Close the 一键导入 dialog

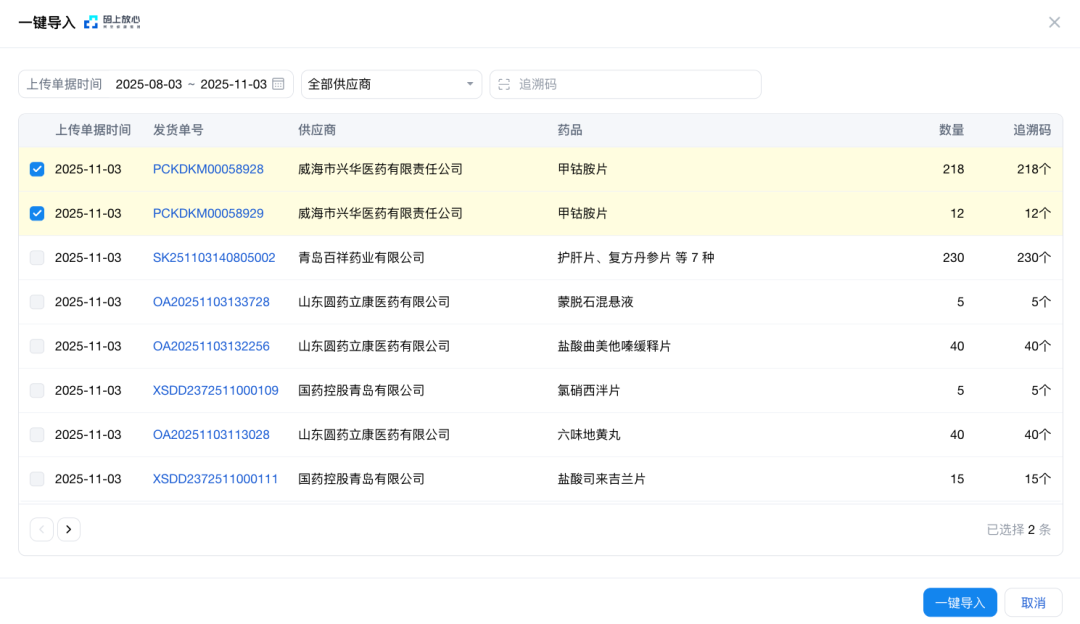click(1055, 21)
